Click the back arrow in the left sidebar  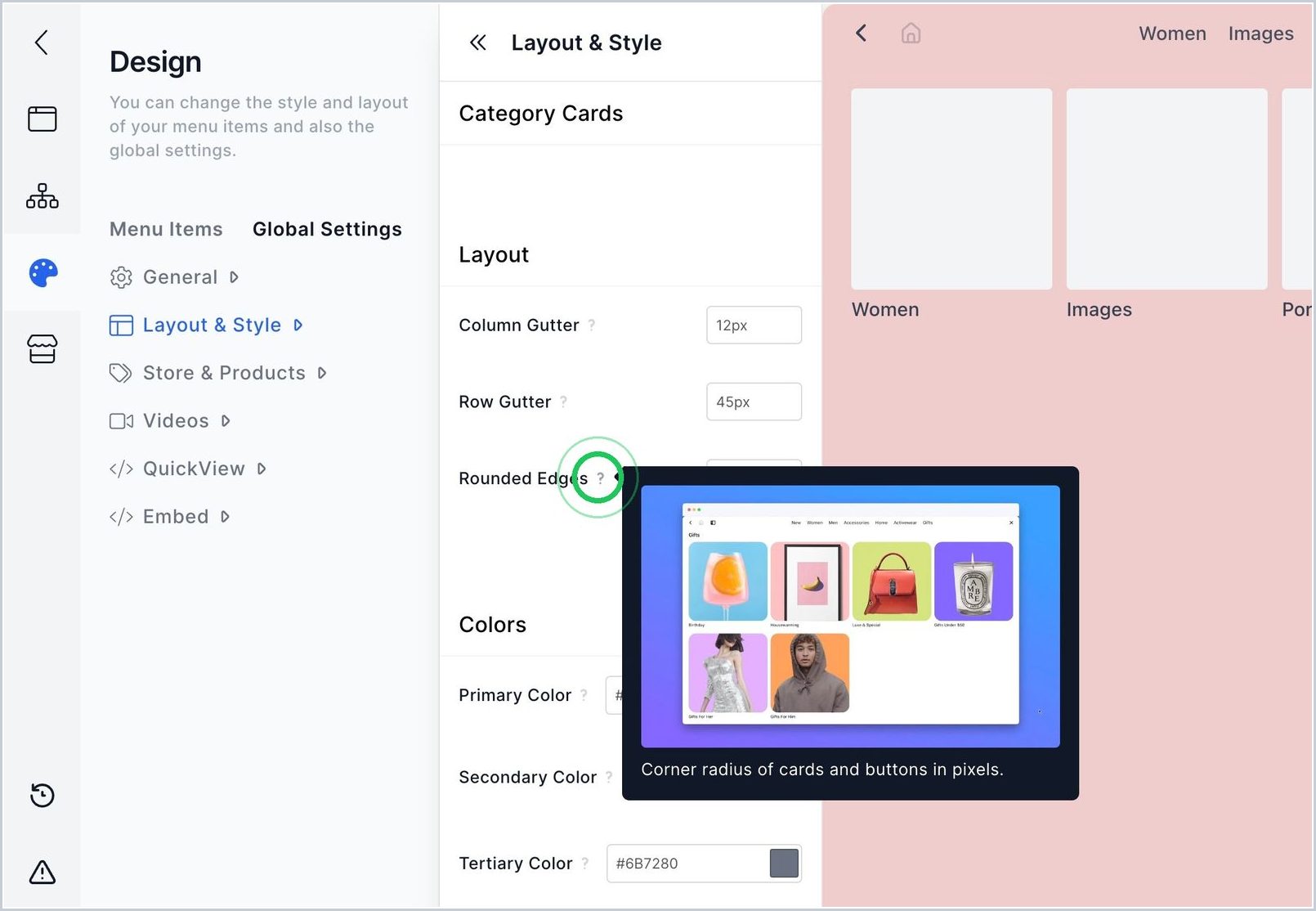(42, 43)
